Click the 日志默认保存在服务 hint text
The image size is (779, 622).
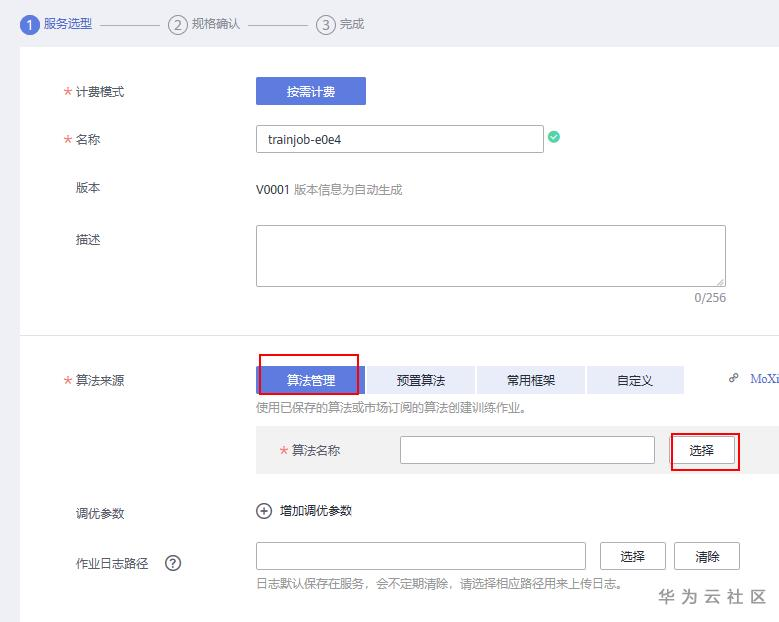(x=440, y=584)
